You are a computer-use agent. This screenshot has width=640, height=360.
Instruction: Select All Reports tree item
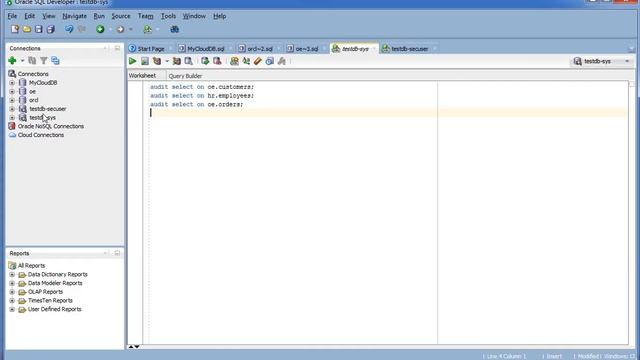[x=31, y=265]
